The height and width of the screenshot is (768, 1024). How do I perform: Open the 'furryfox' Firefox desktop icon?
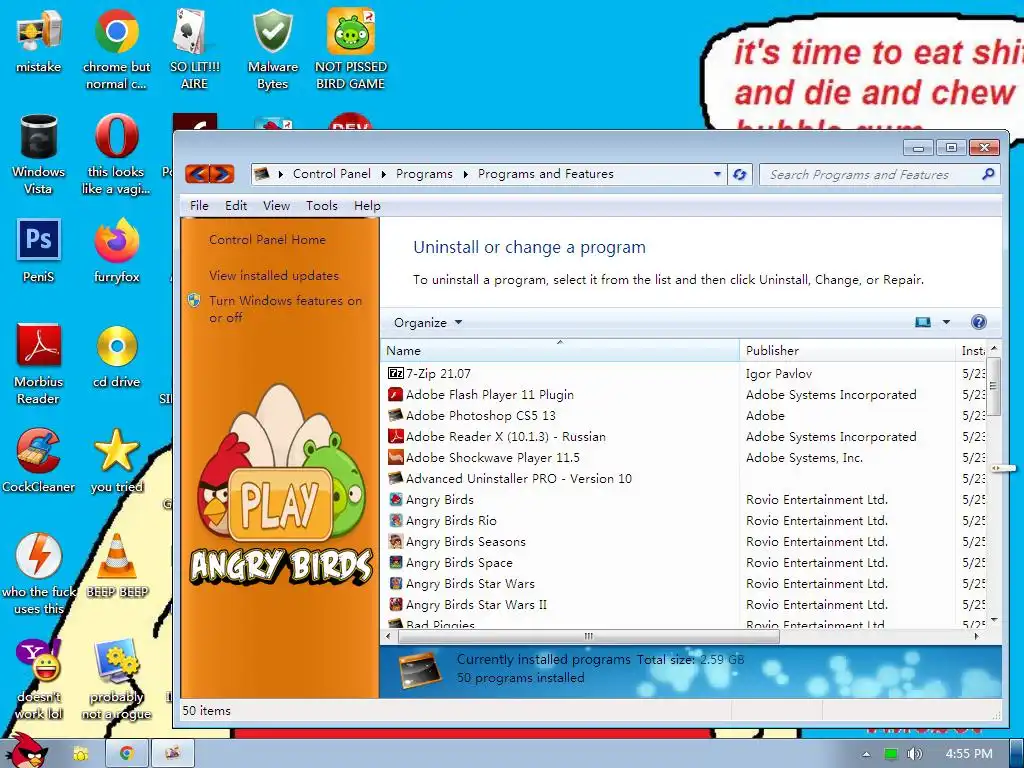pos(116,251)
